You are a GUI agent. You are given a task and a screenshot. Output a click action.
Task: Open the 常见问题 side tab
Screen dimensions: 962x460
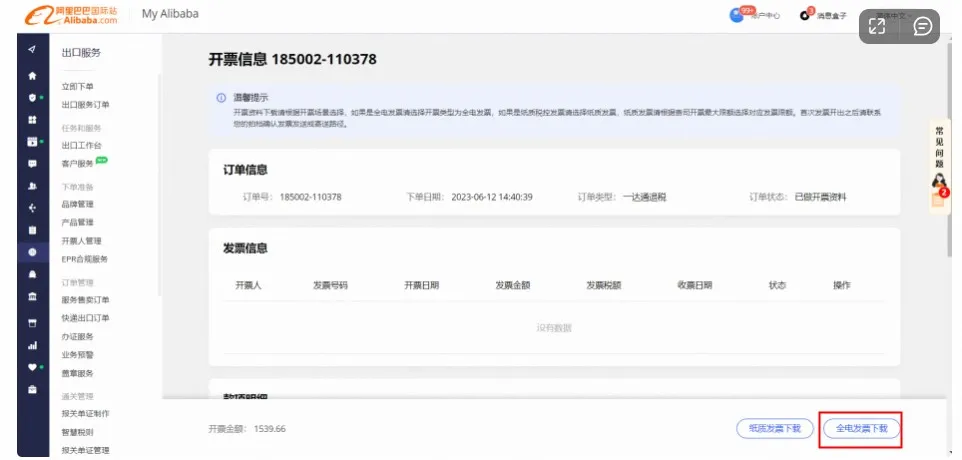pyautogui.click(x=940, y=148)
